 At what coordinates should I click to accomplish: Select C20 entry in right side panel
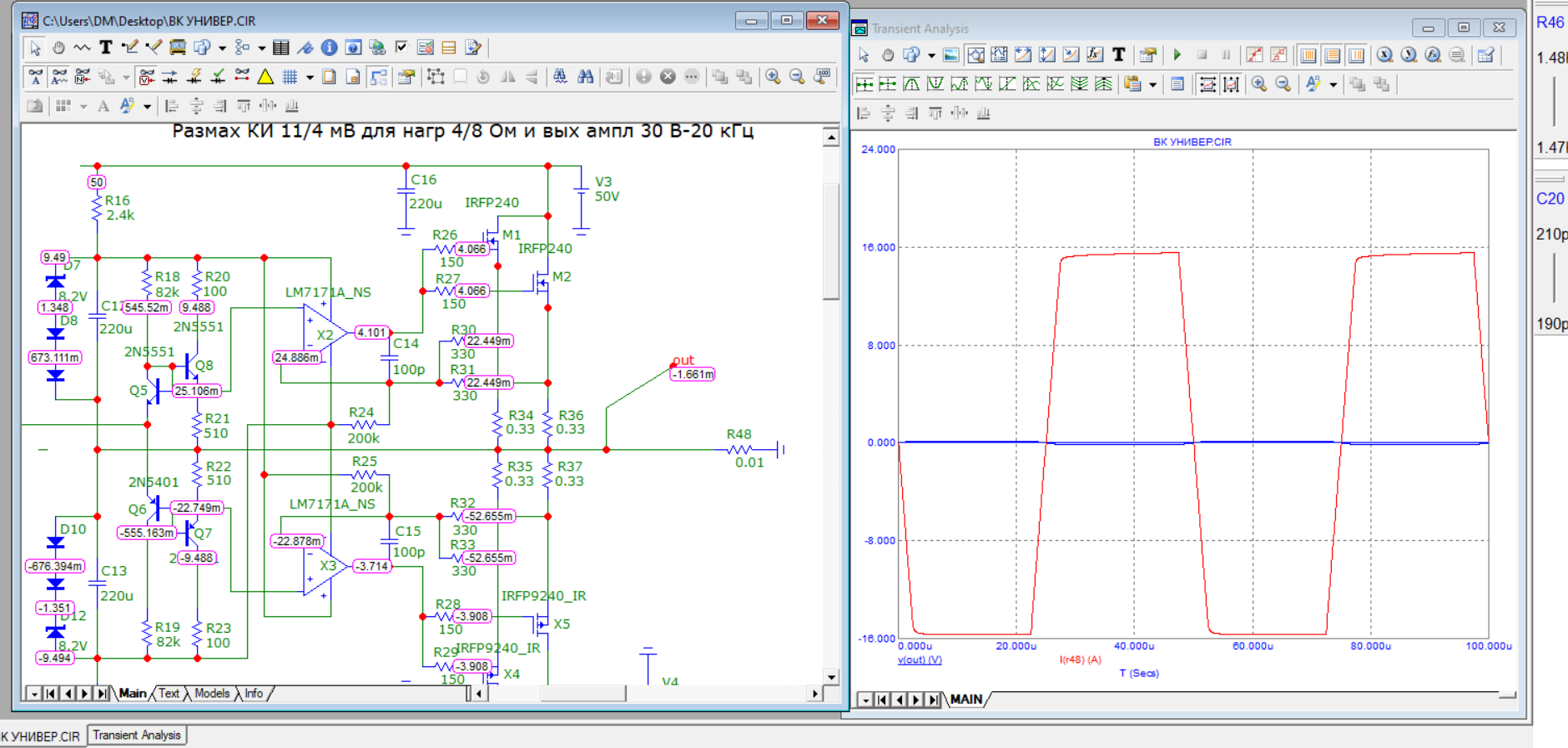coord(1550,199)
